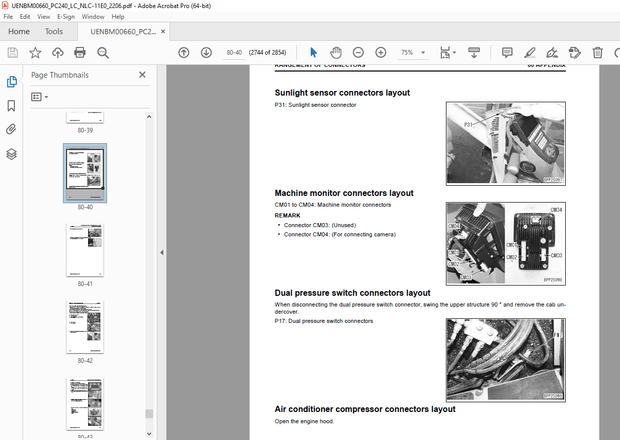Screen dimensions: 620x440
Task: Click 'Air conditioner compressor connectors layout' heading
Action: [x=365, y=409]
